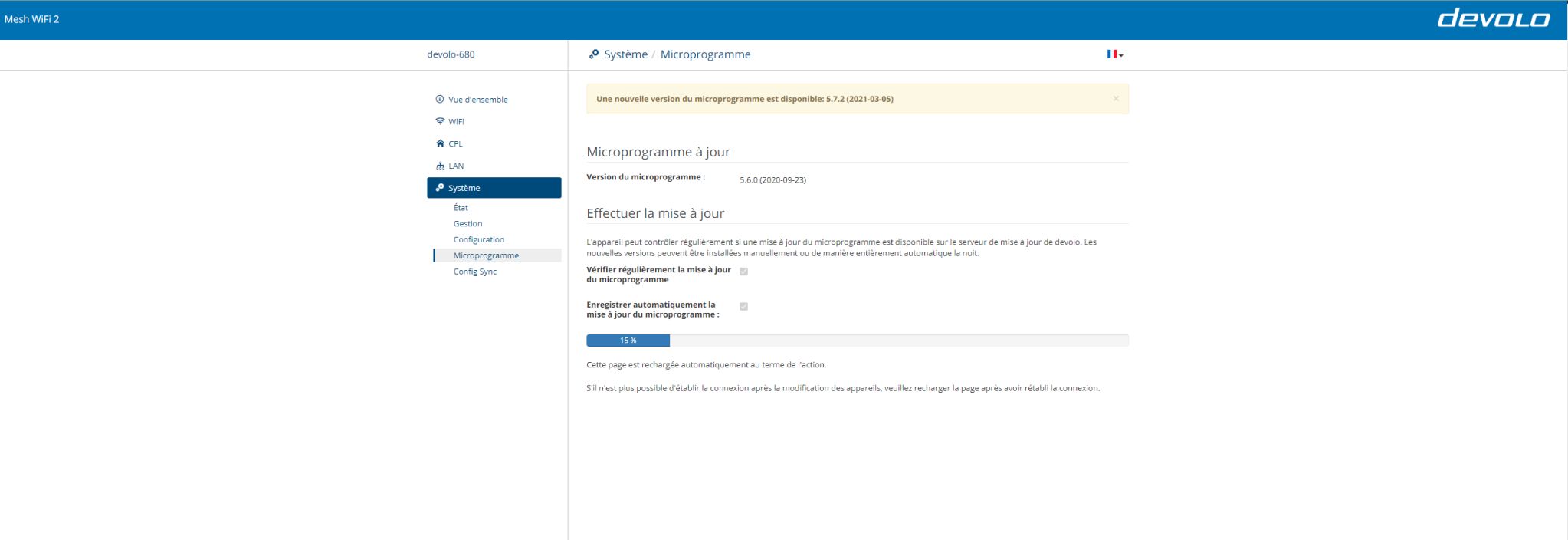This screenshot has width=1568, height=540.
Task: Click the devolo-680 device name
Action: [x=451, y=54]
